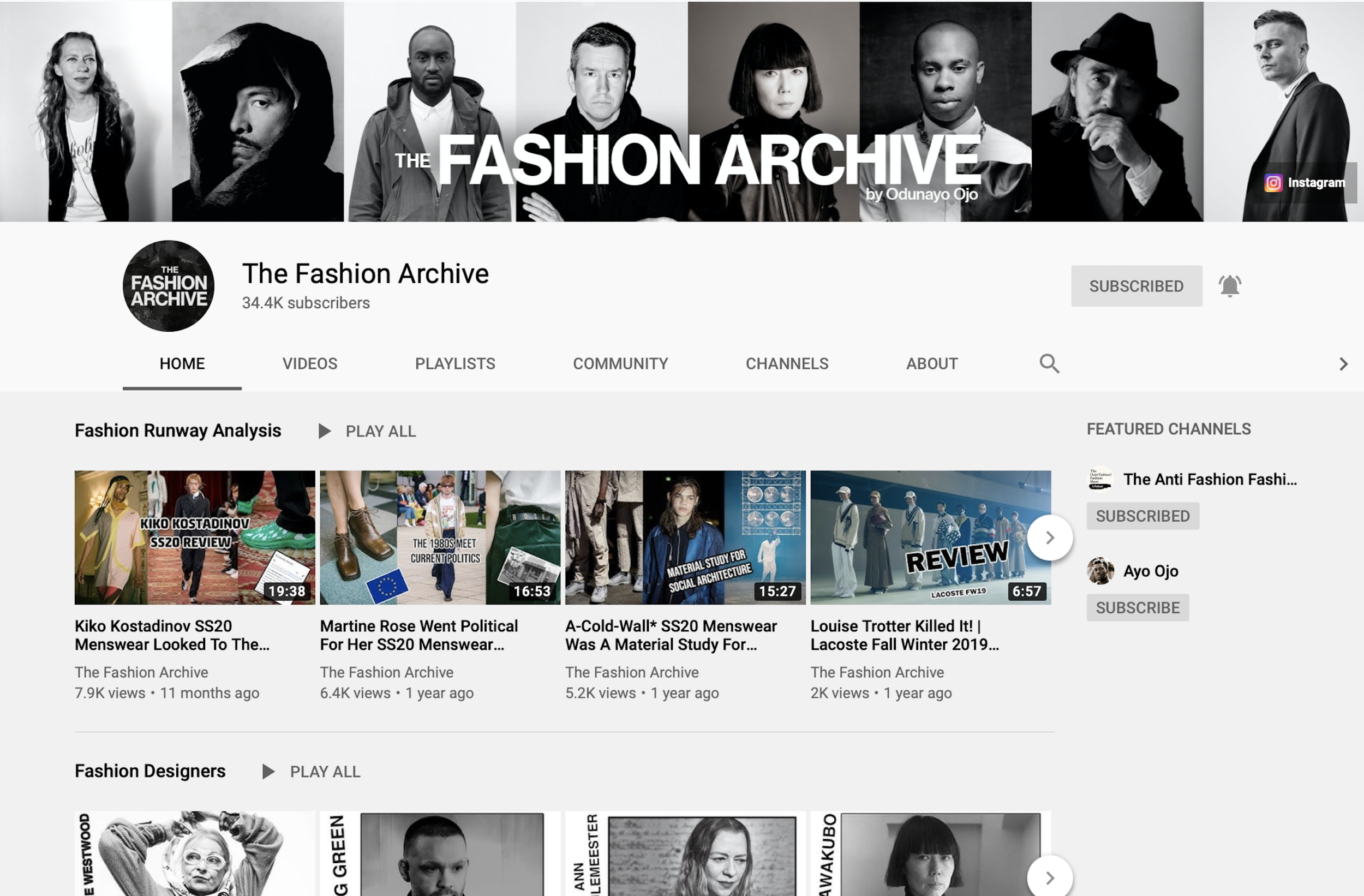
Task: Click the notification bell icon
Action: 1229,285
